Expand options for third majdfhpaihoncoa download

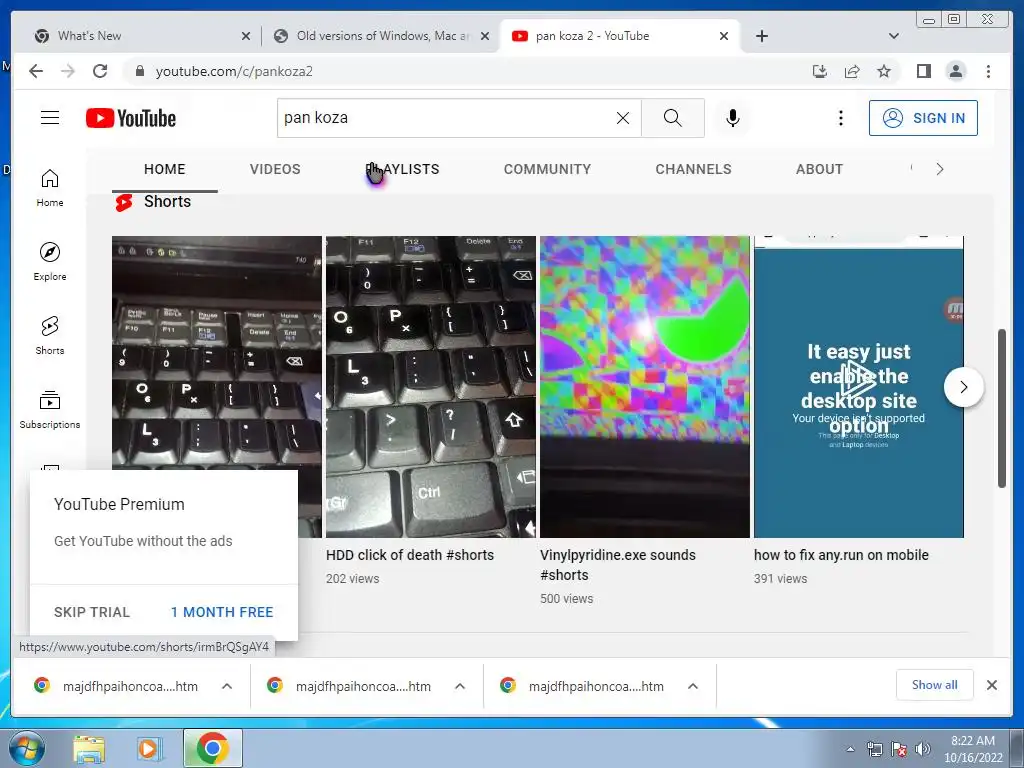point(693,686)
